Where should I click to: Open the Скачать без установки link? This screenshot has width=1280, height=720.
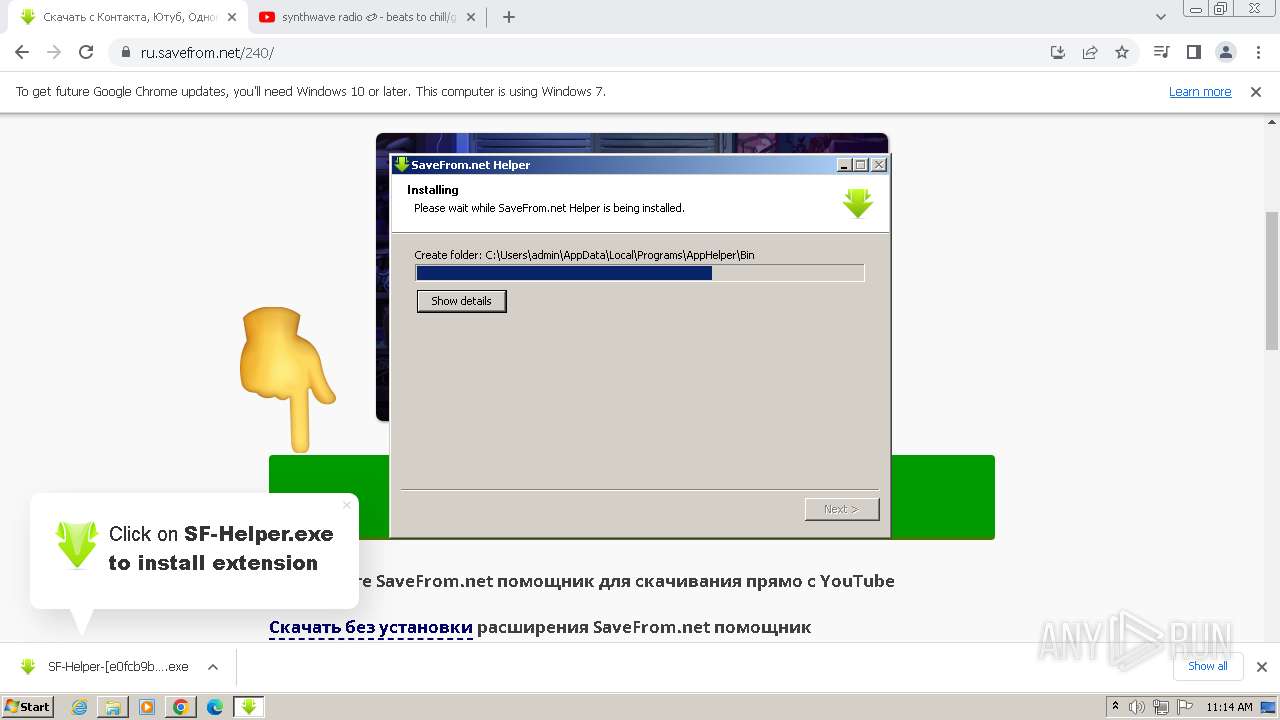point(371,627)
